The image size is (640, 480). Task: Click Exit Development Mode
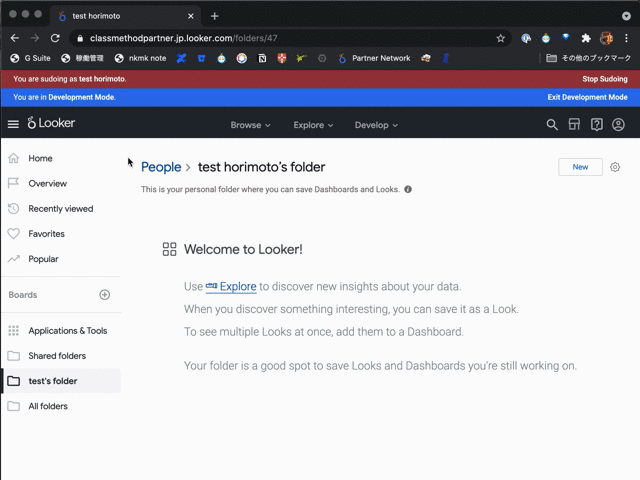pos(587,97)
